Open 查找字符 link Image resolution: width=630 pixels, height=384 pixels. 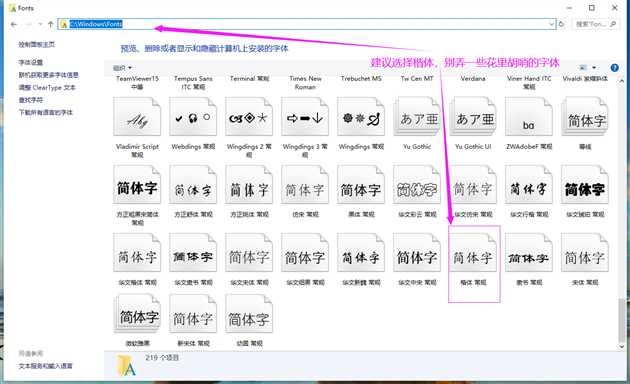pos(31,100)
